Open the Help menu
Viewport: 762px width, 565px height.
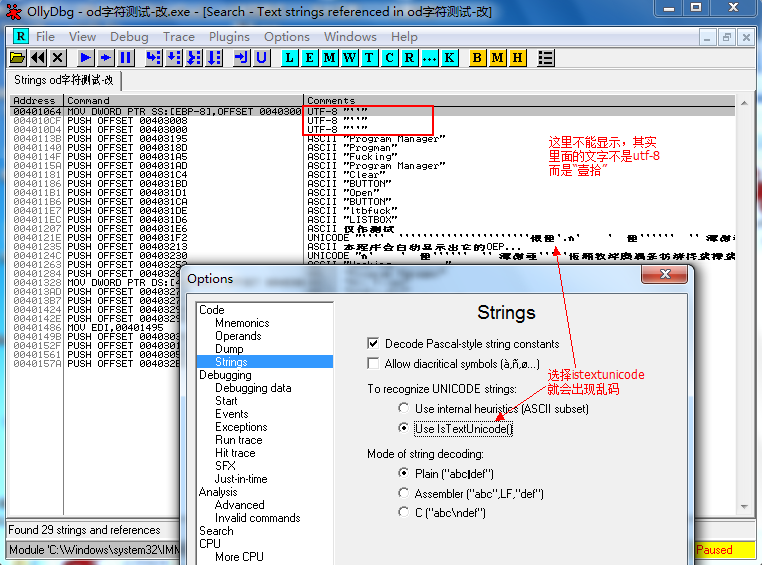pyautogui.click(x=404, y=37)
